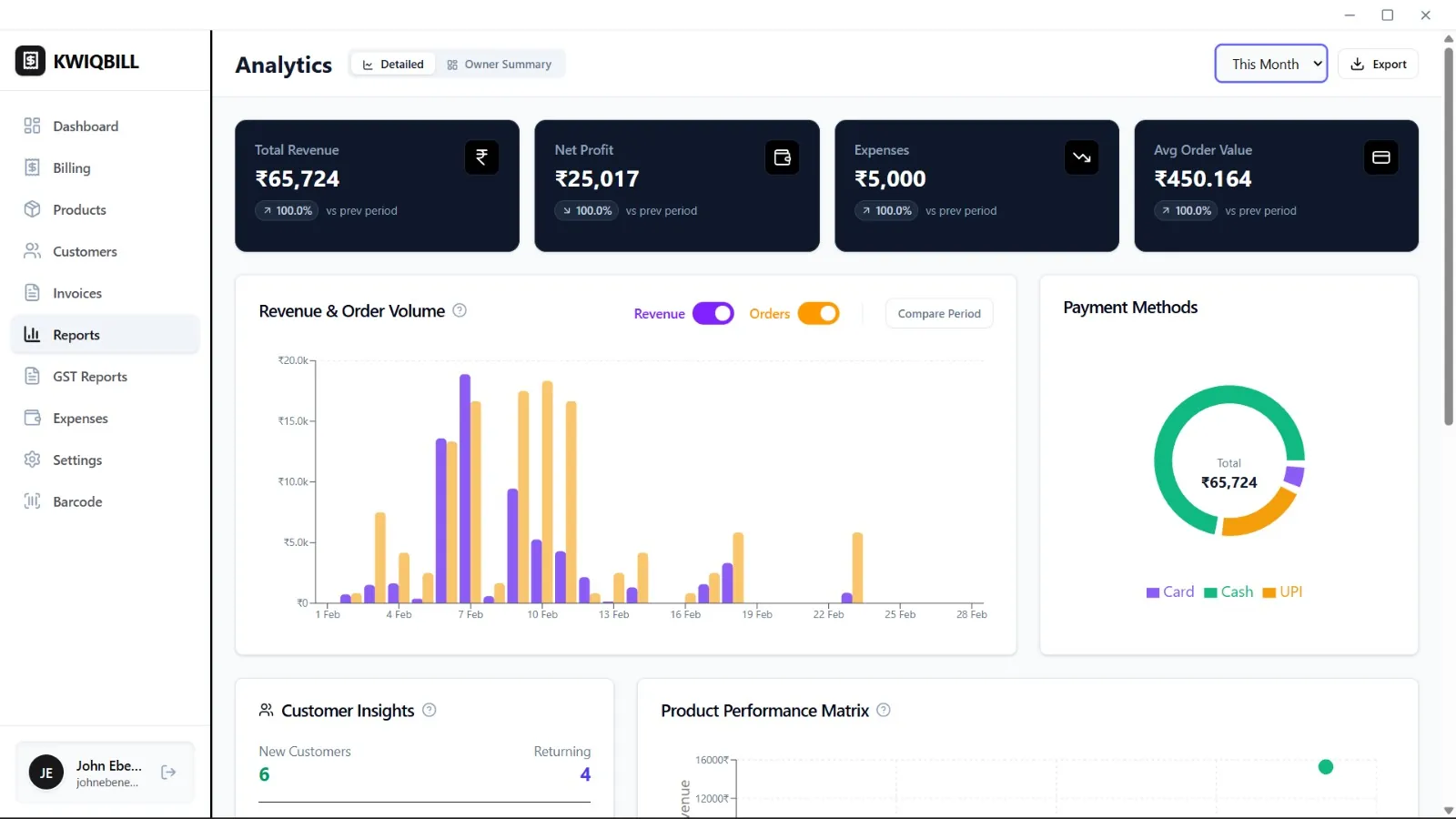Click the rupee icon on Total Revenue card
This screenshot has width=1456, height=819.
pyautogui.click(x=481, y=157)
